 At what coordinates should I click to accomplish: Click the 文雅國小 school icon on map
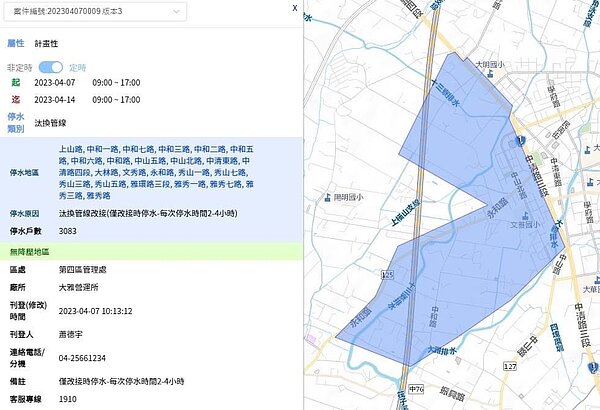[x=527, y=216]
